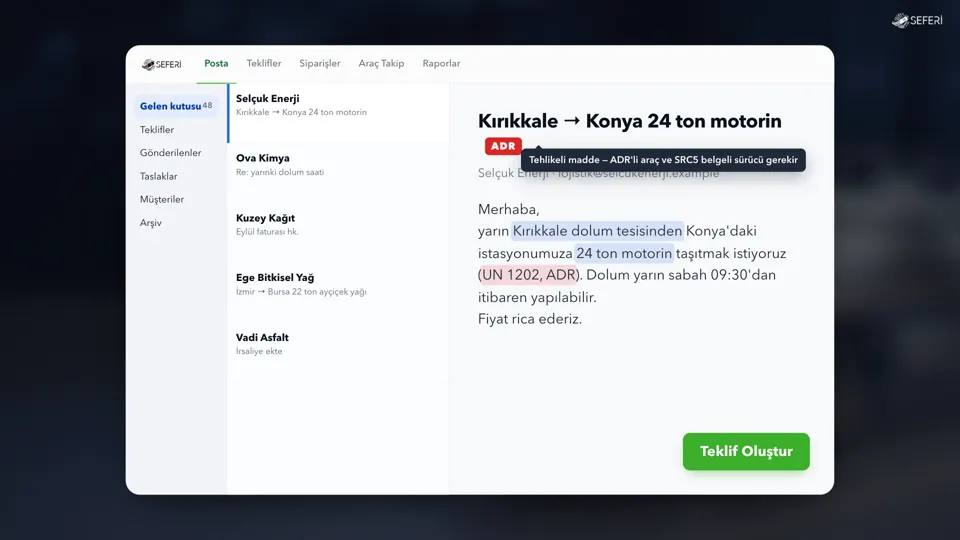Open the Raporlar tab
Image resolution: width=960 pixels, height=540 pixels.
click(441, 63)
